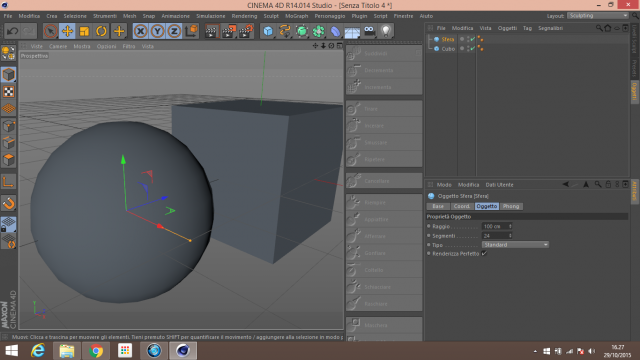
Task: Switch to Texture mode checker icon
Action: point(9,92)
